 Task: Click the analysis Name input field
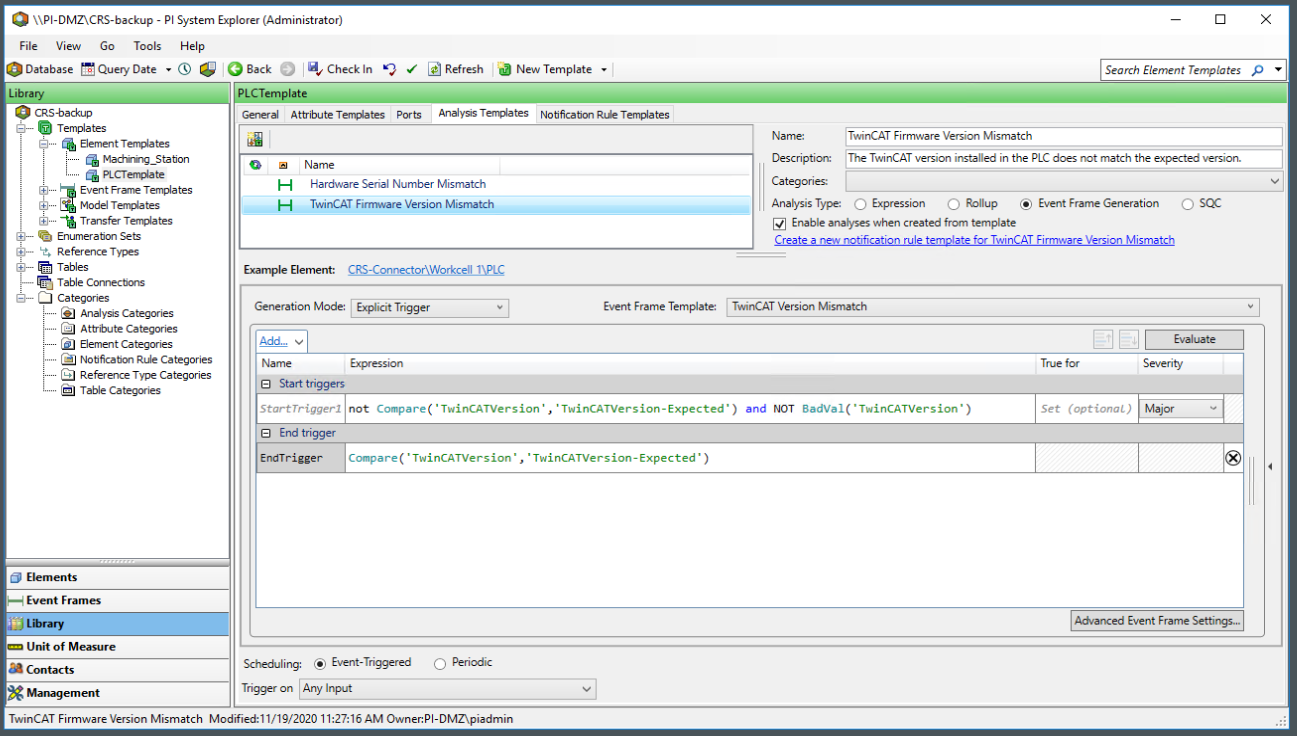click(1063, 136)
